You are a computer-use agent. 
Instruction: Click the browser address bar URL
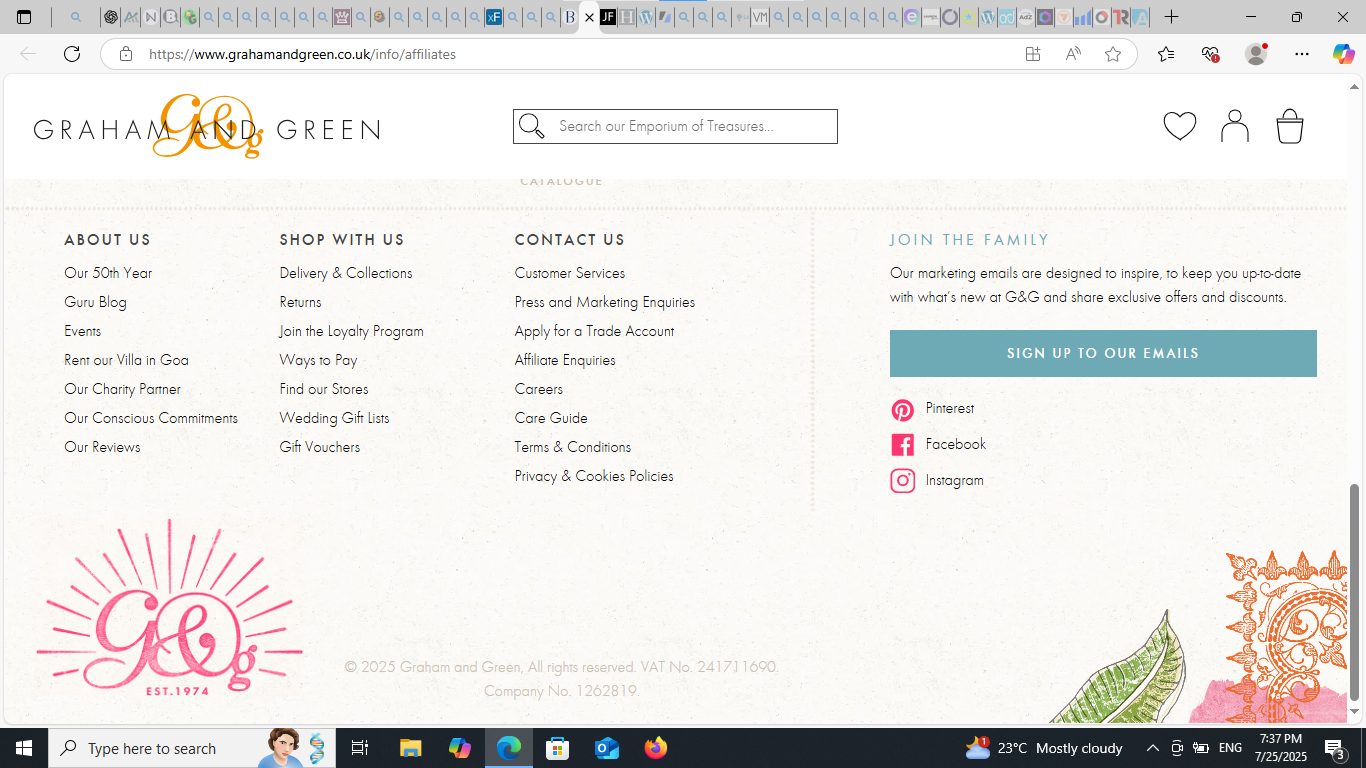[302, 54]
